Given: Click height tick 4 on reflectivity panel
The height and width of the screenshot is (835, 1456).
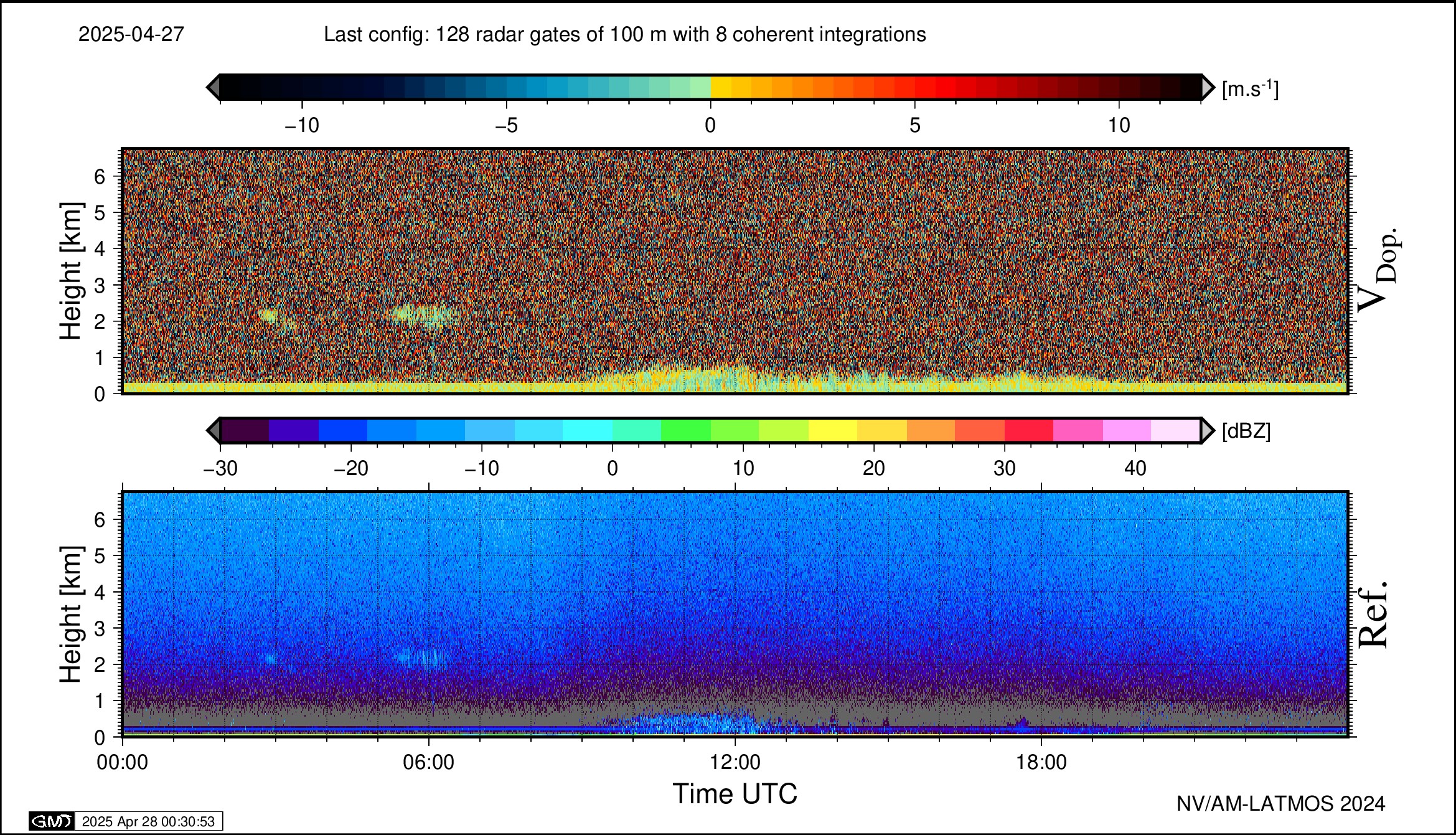Looking at the screenshot, I should 100,592.
